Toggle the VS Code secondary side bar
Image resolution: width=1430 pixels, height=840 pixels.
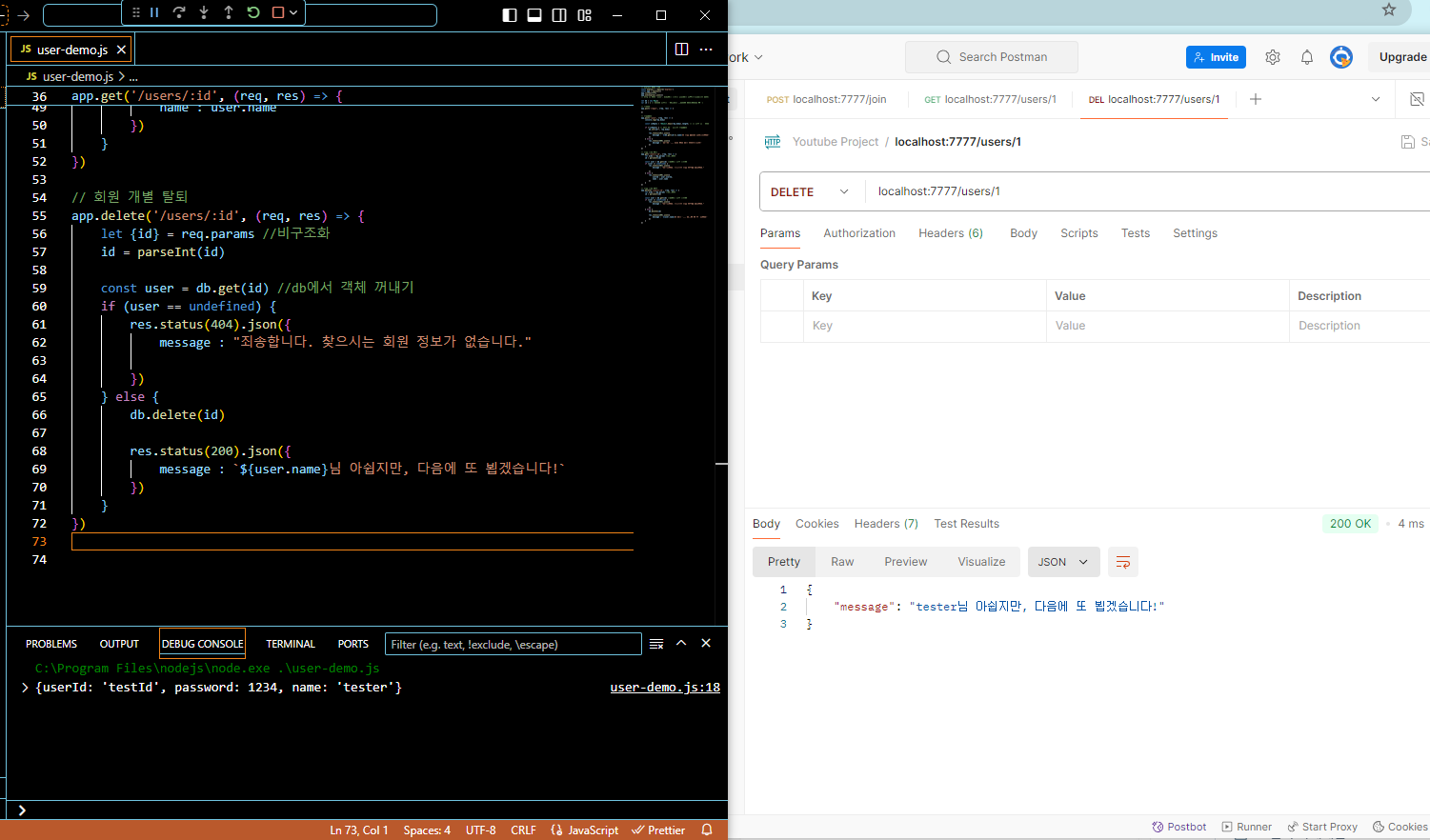click(x=559, y=15)
